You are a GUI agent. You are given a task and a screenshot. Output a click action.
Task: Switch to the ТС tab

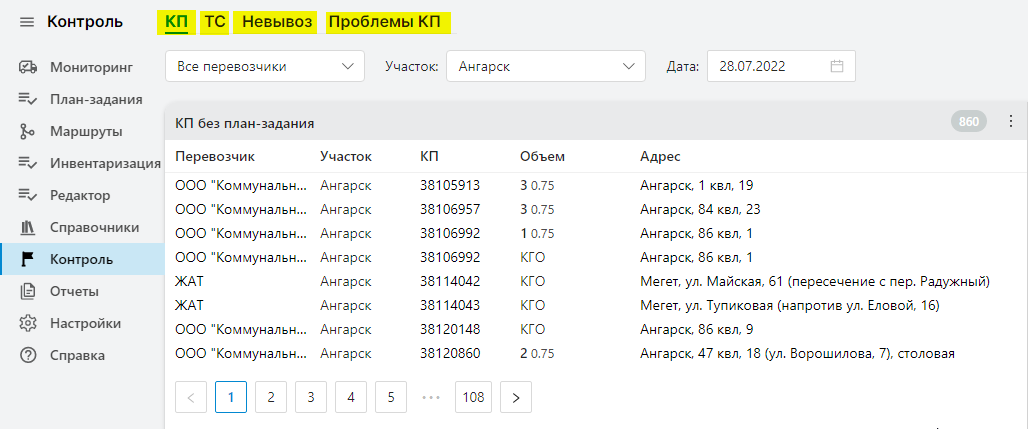[214, 22]
